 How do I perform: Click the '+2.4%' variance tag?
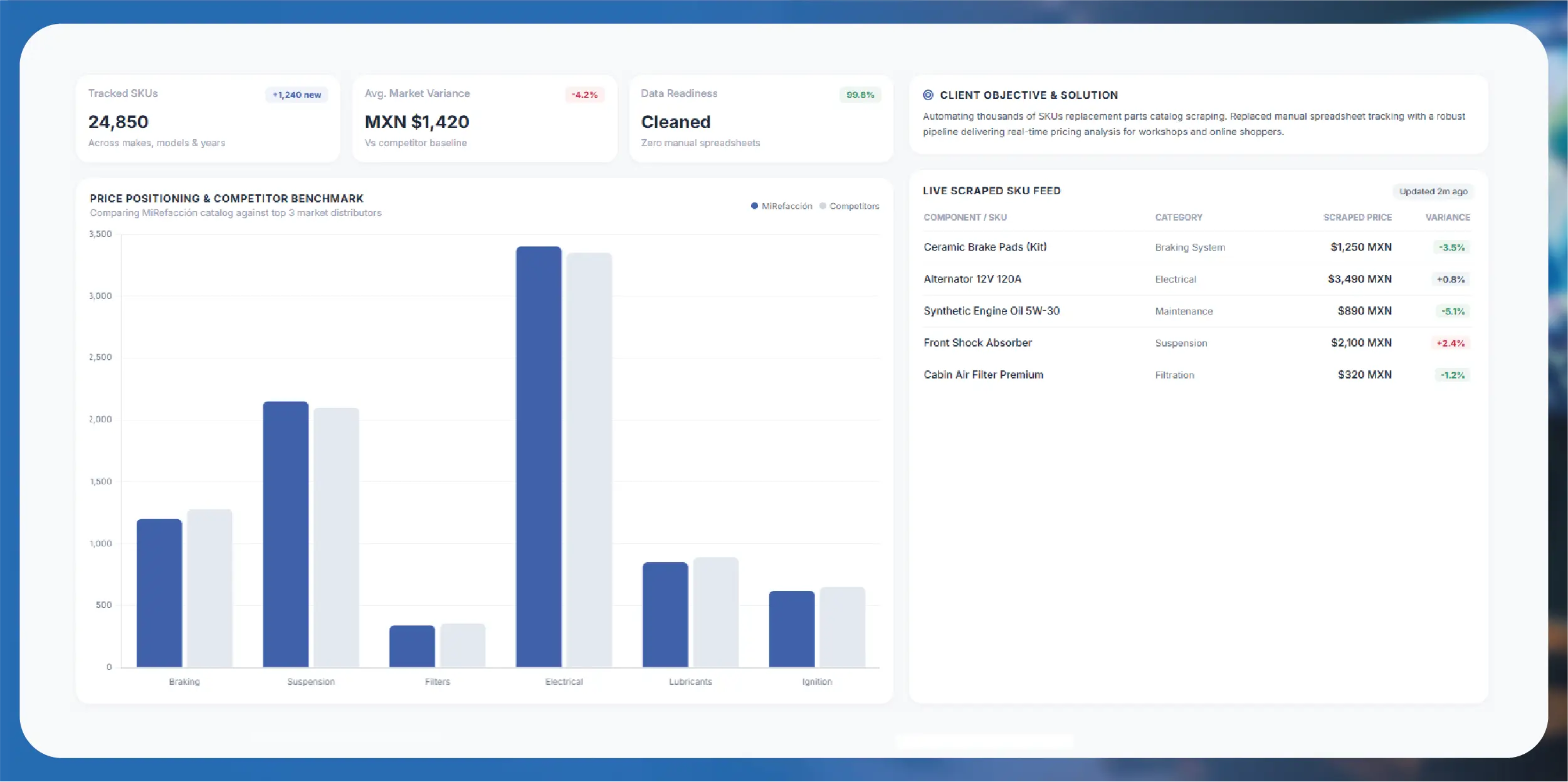pos(1451,343)
